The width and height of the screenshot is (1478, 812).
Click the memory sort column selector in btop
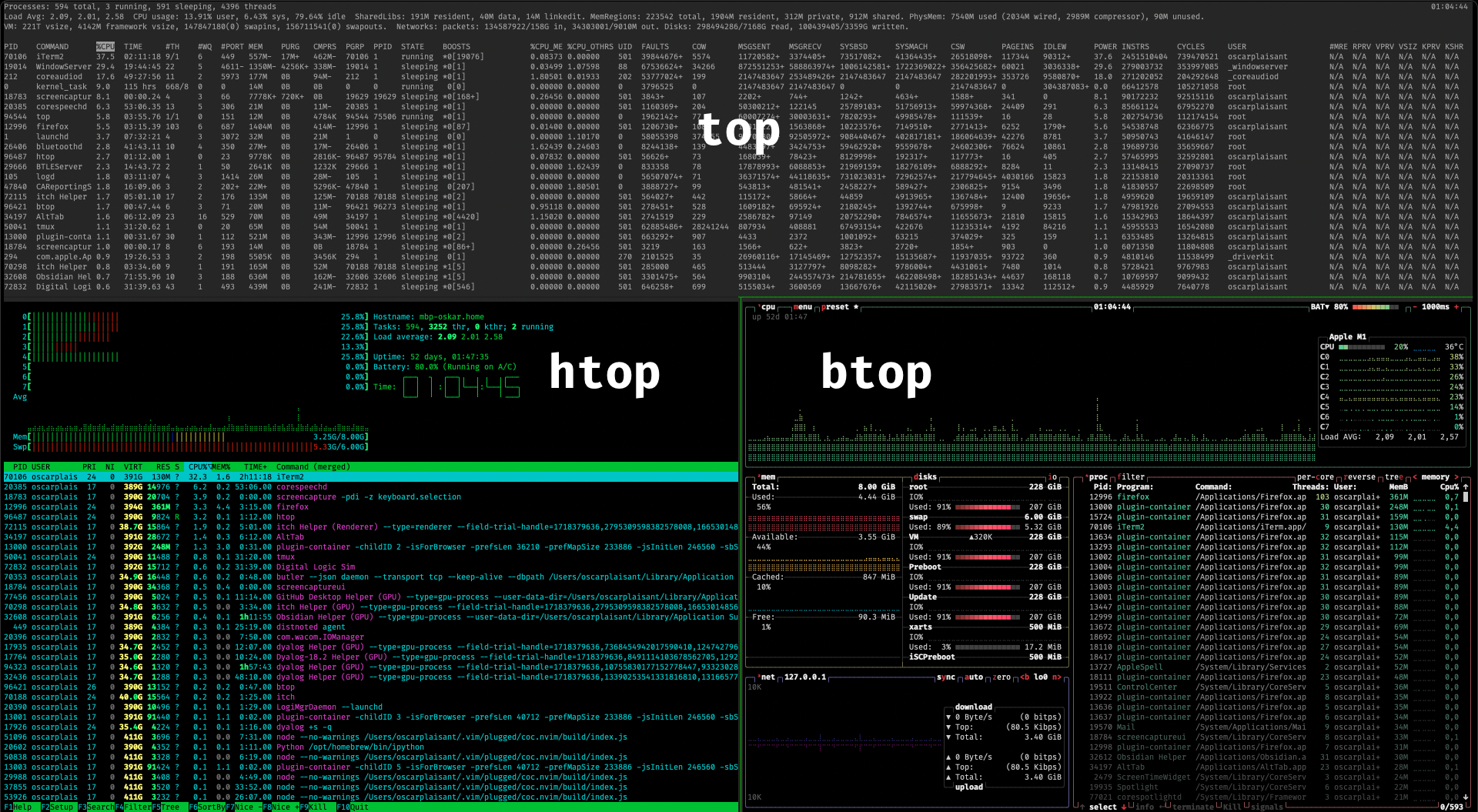[x=1435, y=477]
